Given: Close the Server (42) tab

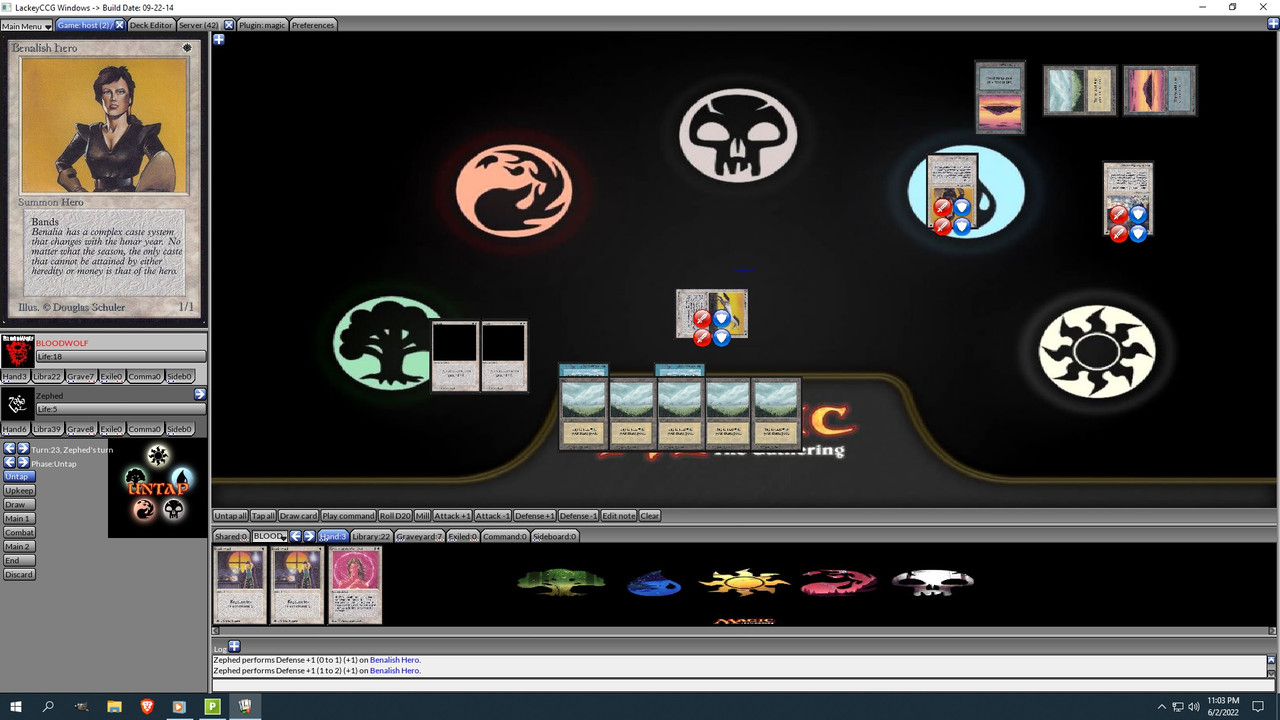Looking at the screenshot, I should click(x=228, y=25).
